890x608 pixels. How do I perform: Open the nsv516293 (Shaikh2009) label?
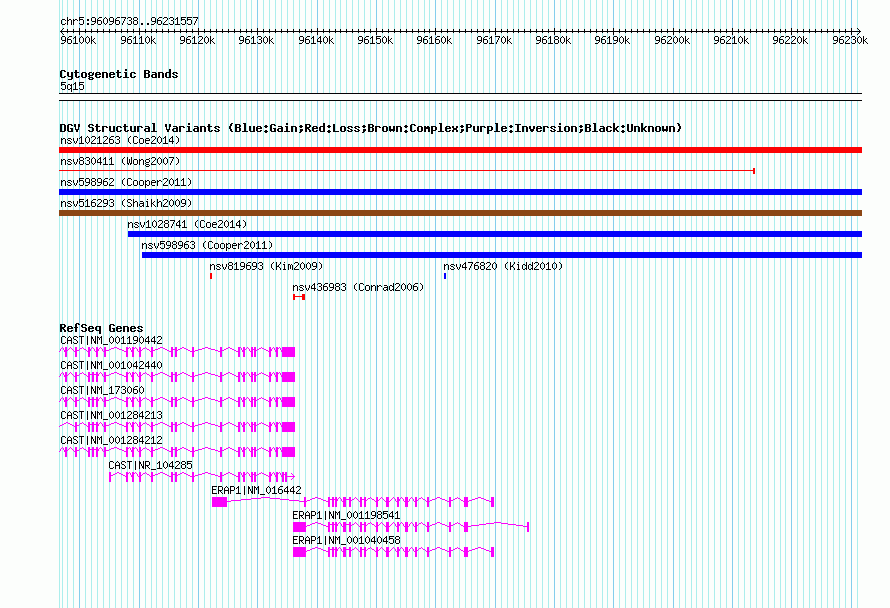[126, 203]
